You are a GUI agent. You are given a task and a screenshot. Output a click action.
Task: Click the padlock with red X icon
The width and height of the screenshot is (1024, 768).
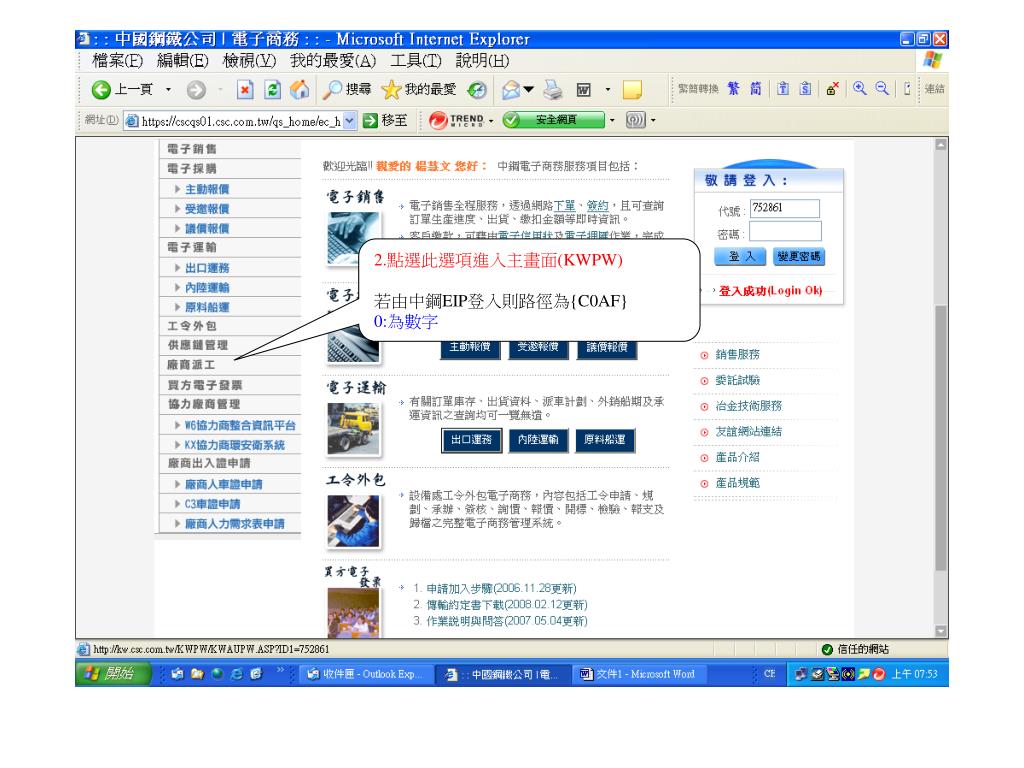click(x=832, y=89)
